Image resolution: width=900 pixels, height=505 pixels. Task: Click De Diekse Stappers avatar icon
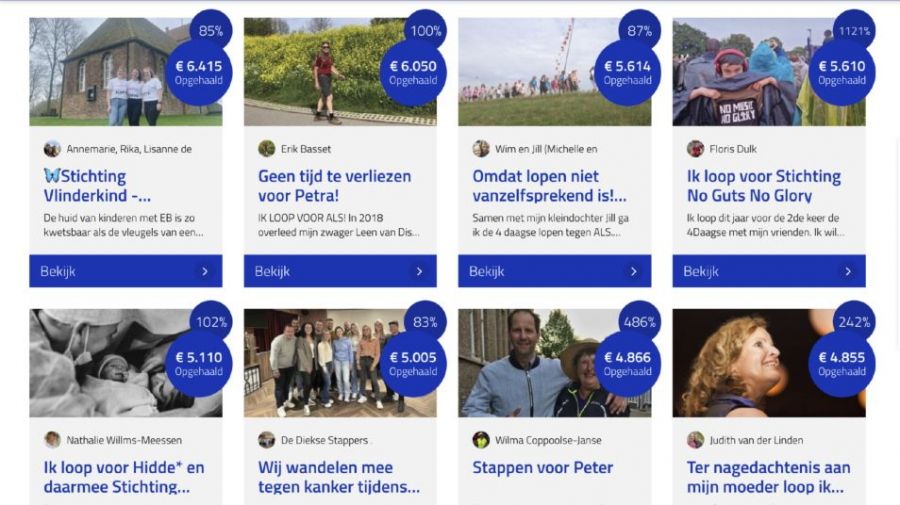pyautogui.click(x=266, y=440)
